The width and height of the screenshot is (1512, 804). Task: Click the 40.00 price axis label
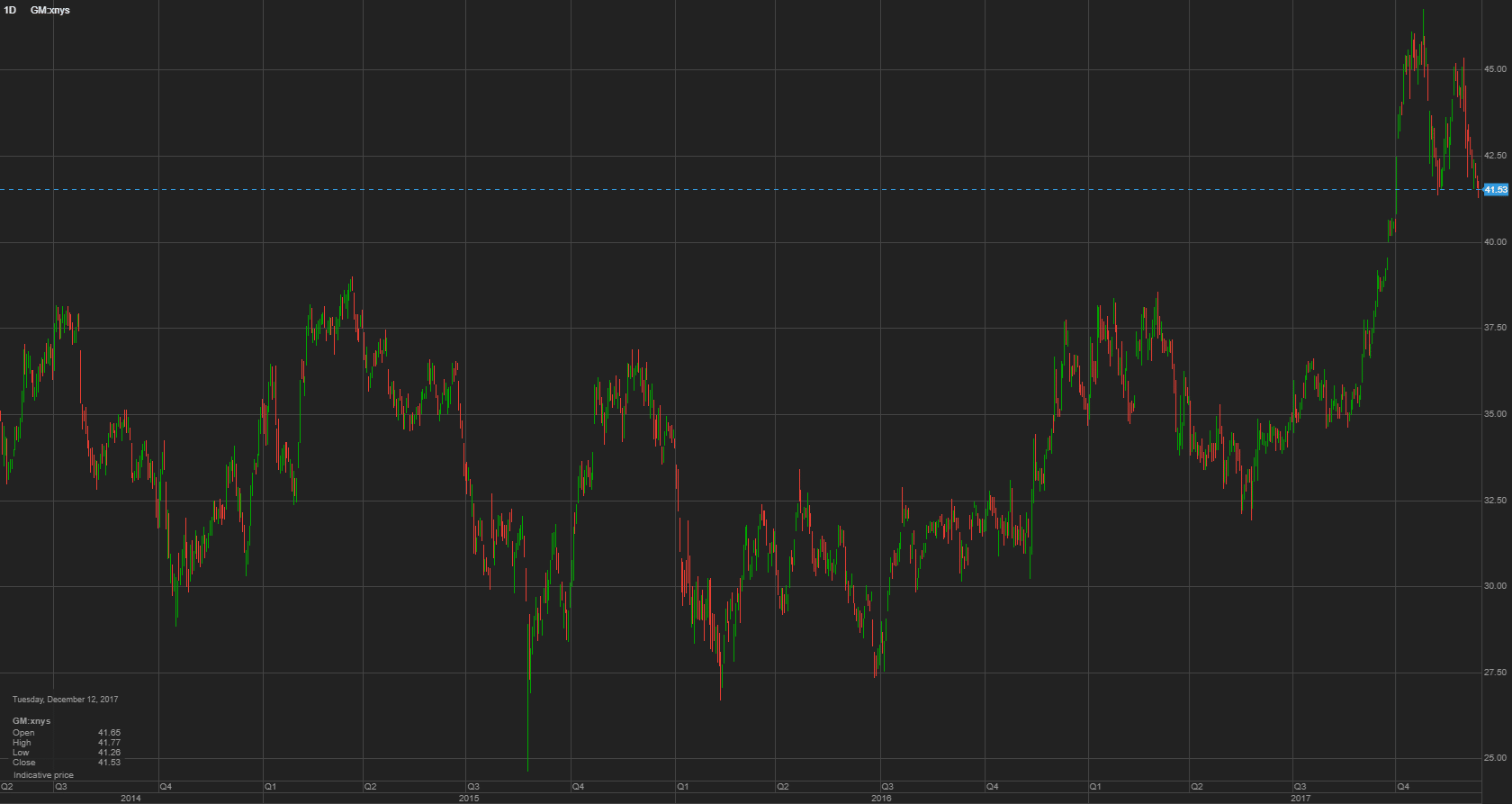[x=1495, y=242]
